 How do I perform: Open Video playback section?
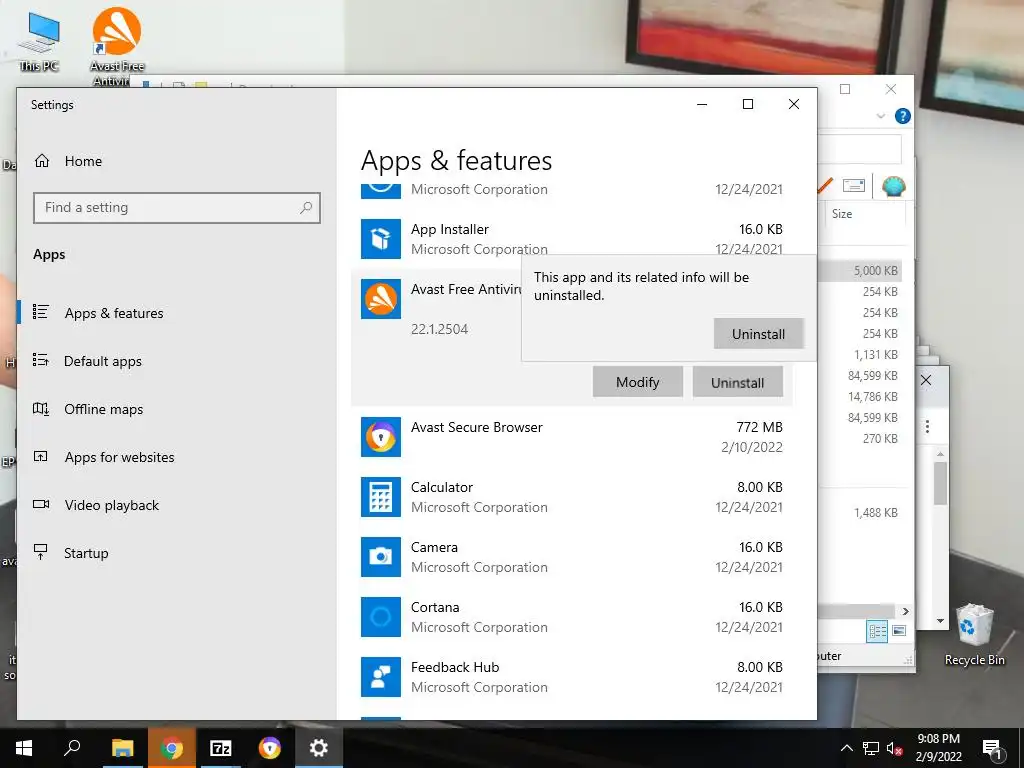(x=112, y=505)
